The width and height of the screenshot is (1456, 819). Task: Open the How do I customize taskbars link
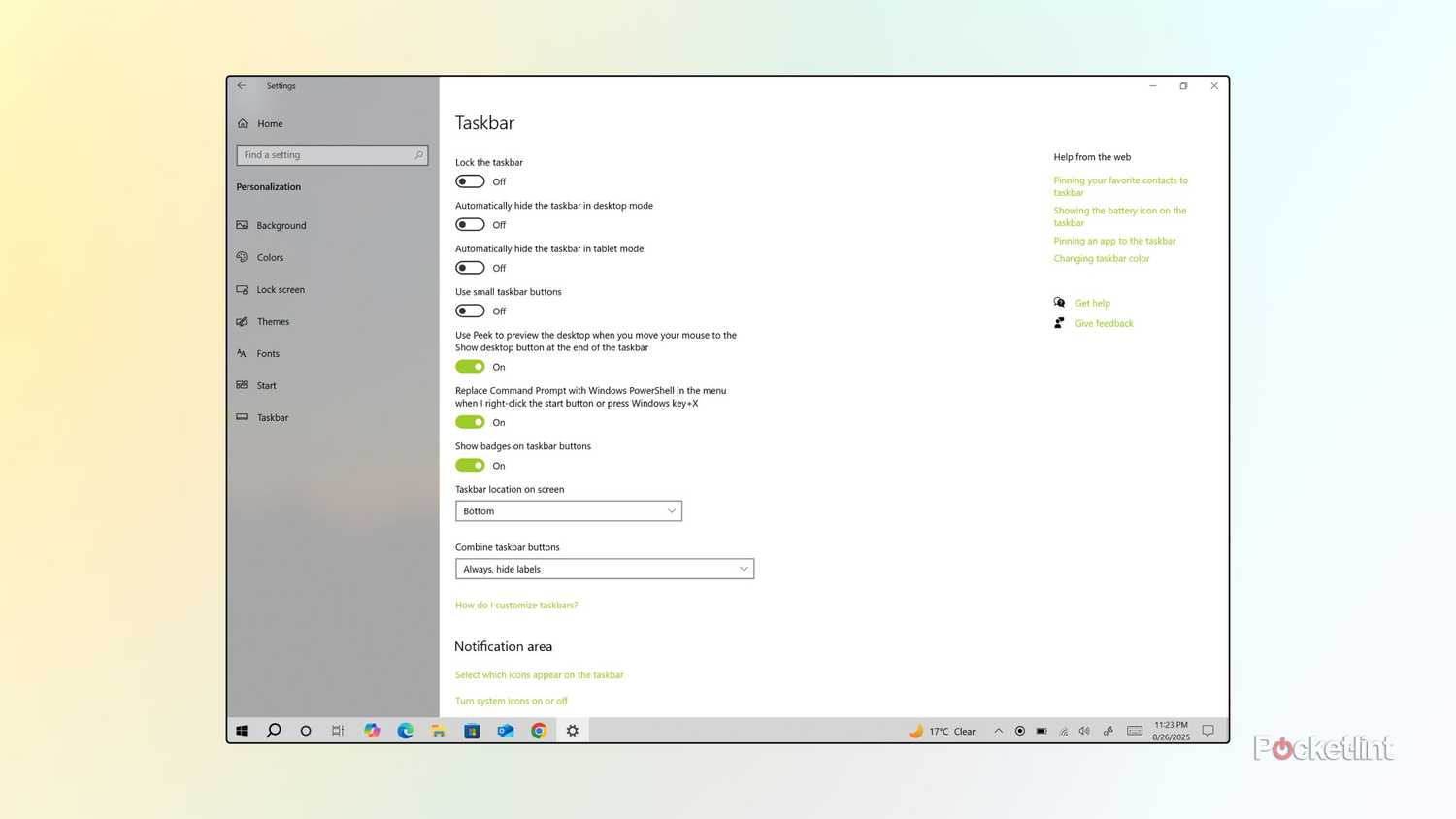point(516,605)
